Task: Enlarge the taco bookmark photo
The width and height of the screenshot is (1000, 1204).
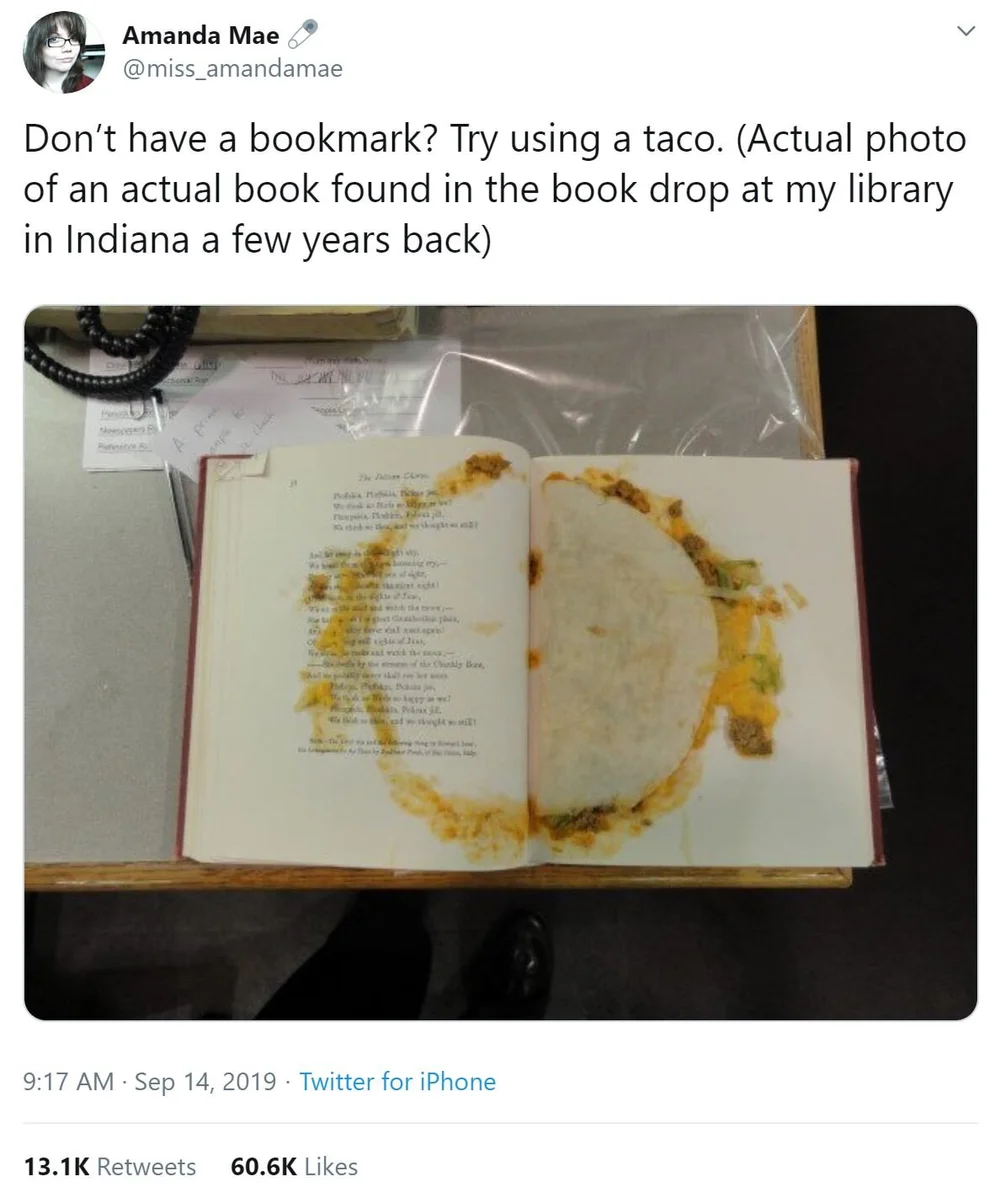Action: 500,662
